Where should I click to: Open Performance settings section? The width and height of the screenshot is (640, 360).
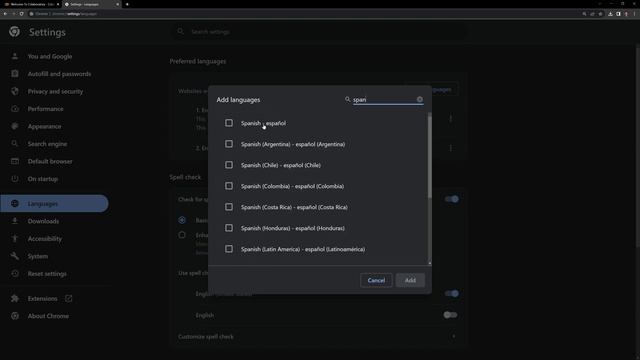[45, 109]
